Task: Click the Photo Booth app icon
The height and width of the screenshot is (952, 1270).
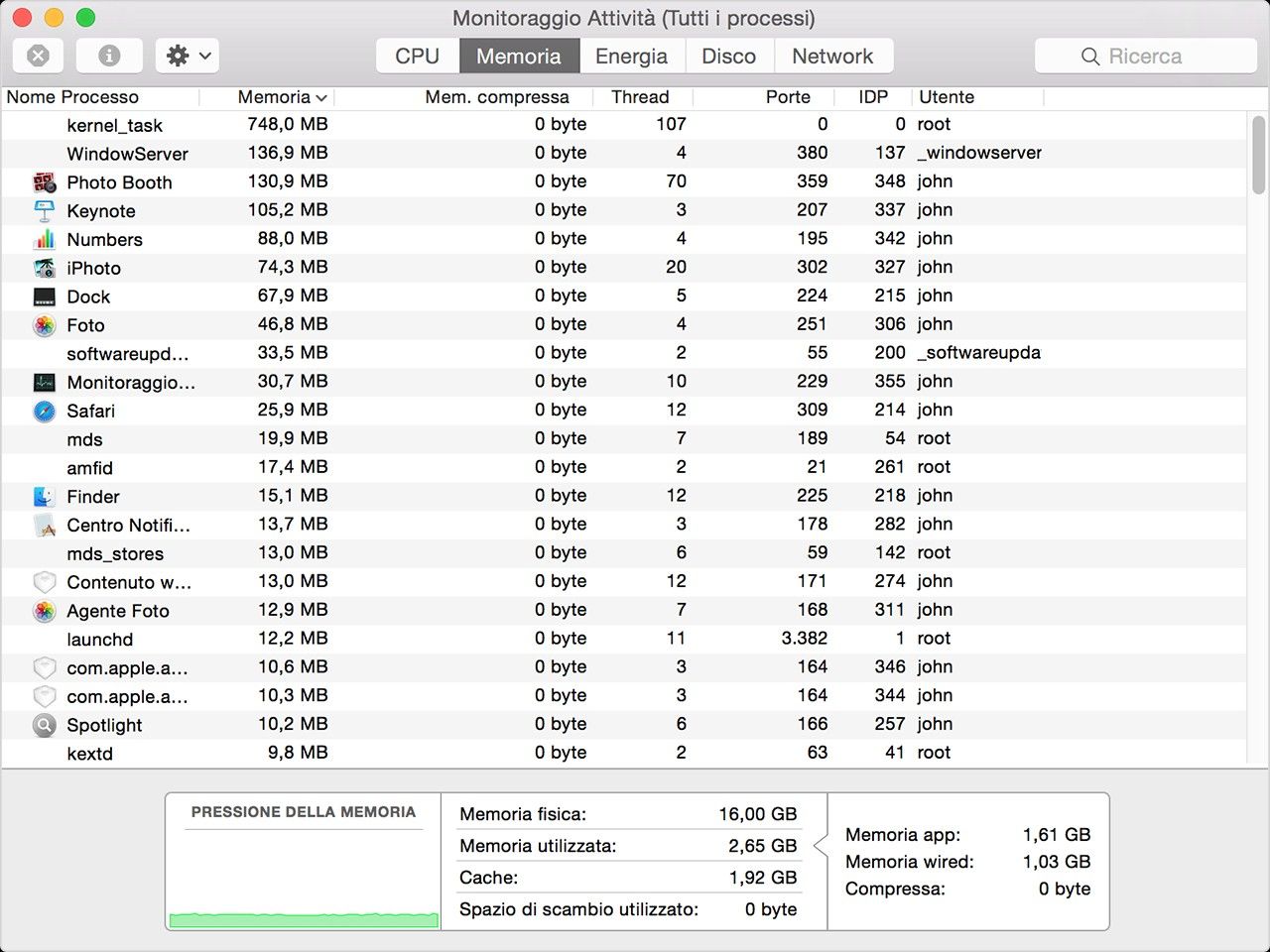Action: pyautogui.click(x=45, y=182)
